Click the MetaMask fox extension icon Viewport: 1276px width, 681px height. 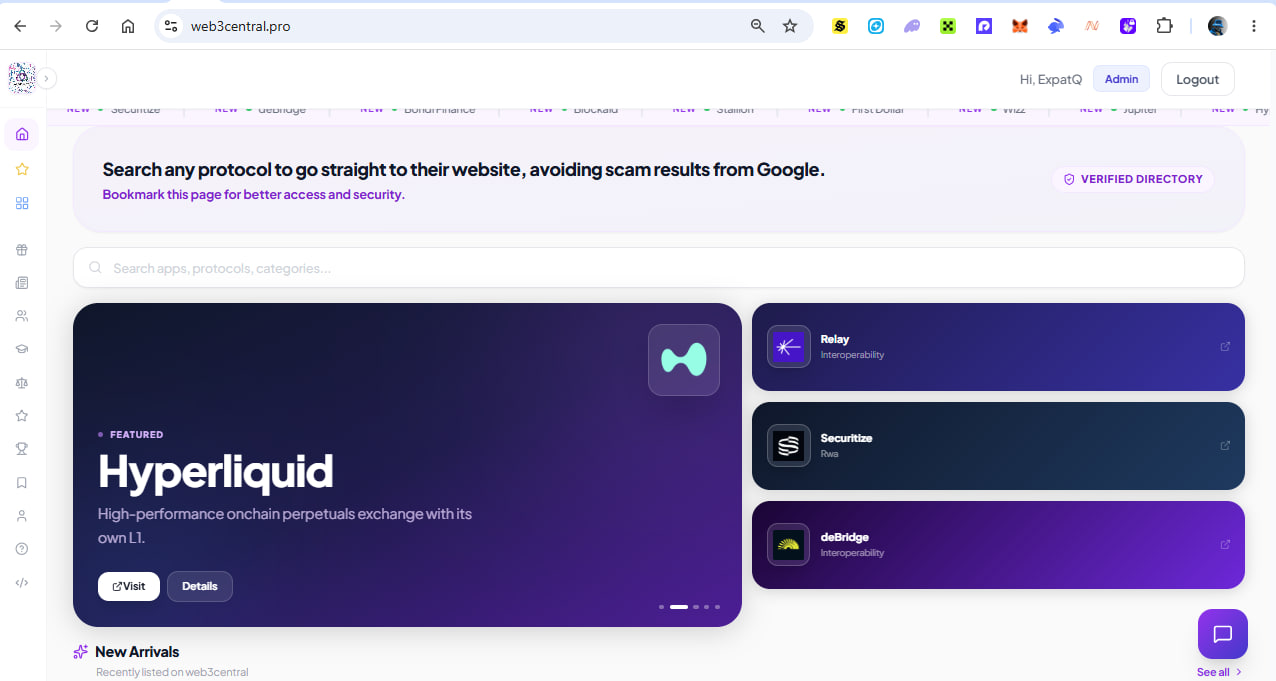1020,26
